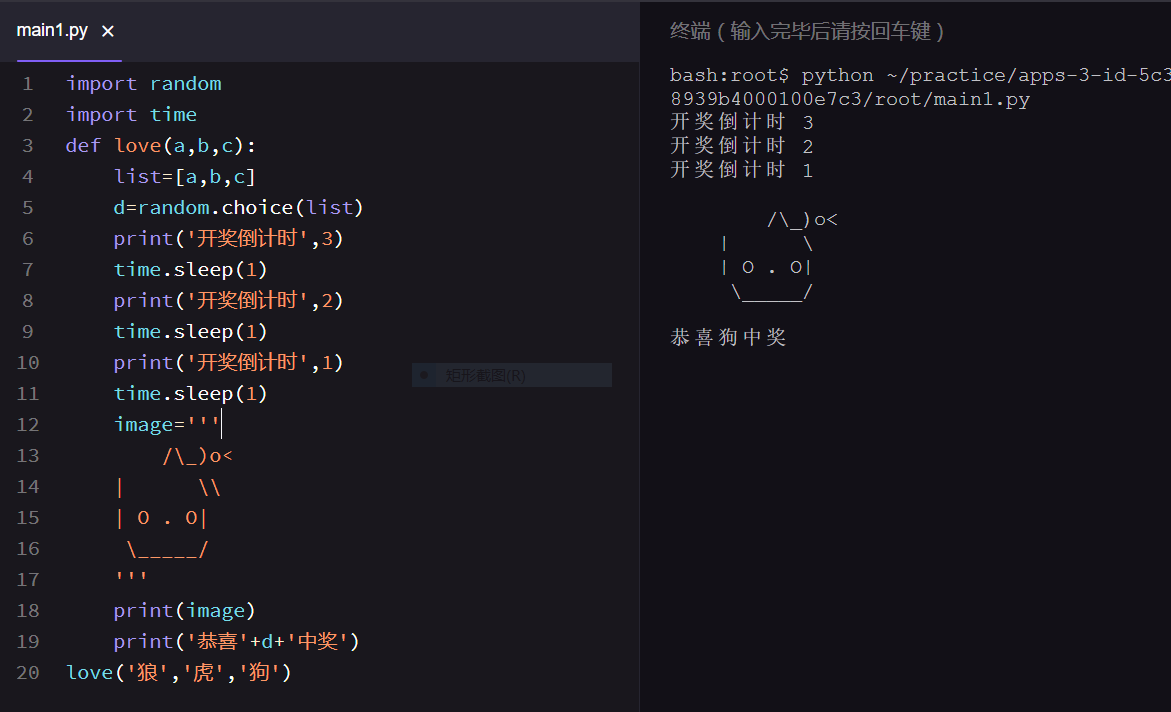
Task: Click the 恭喜狗中奖 output text
Action: coord(725,338)
